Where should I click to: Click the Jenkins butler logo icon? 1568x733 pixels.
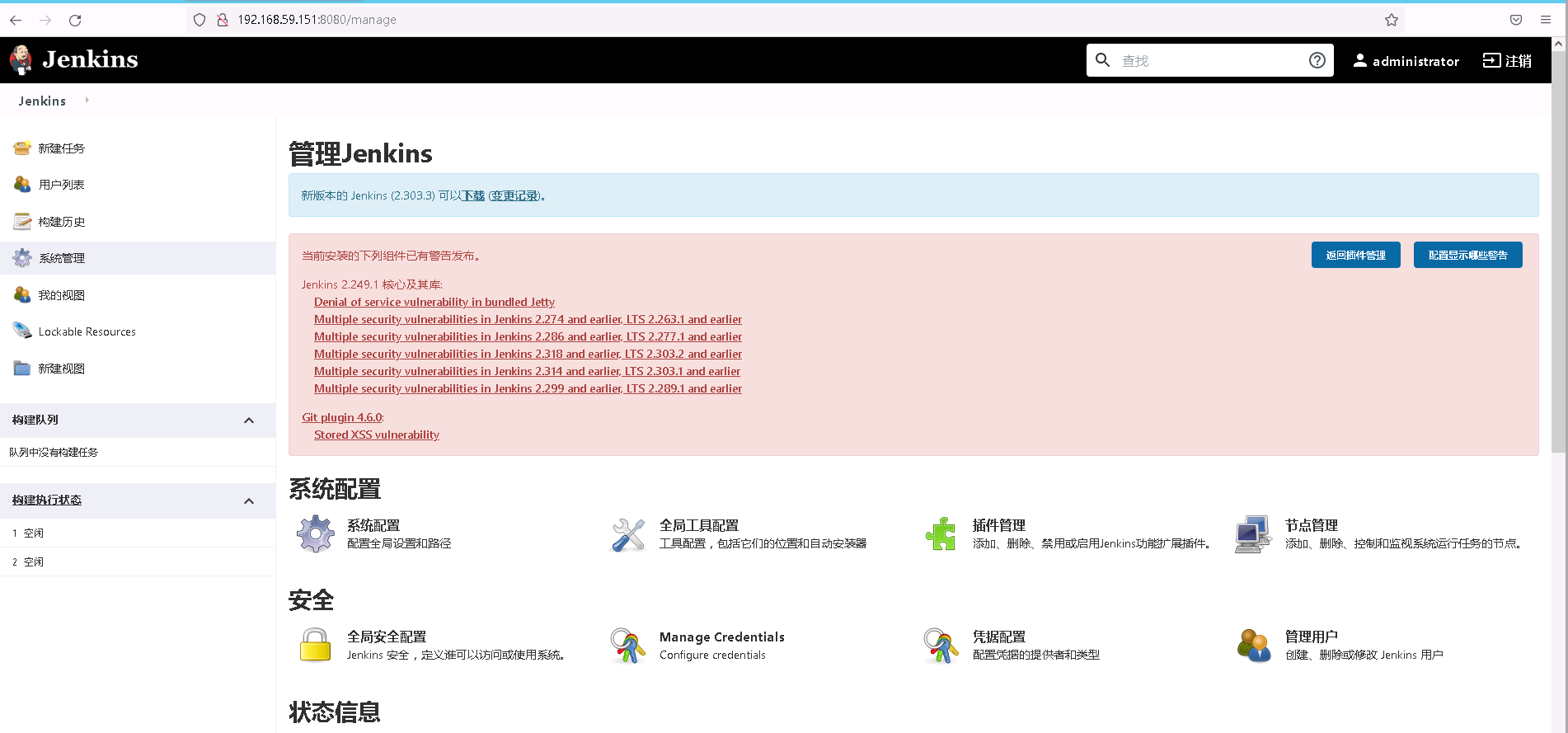[21, 60]
